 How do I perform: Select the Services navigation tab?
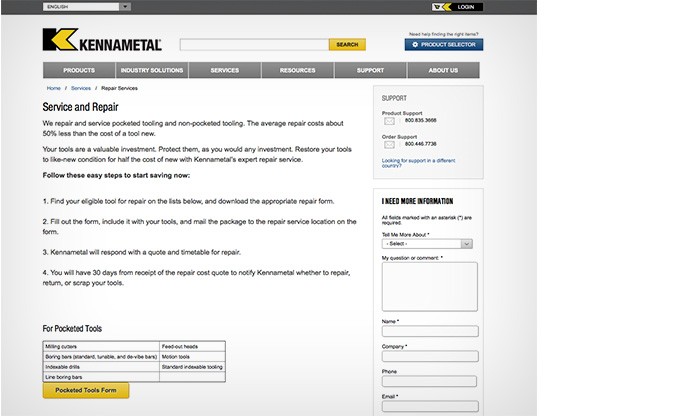(x=225, y=70)
